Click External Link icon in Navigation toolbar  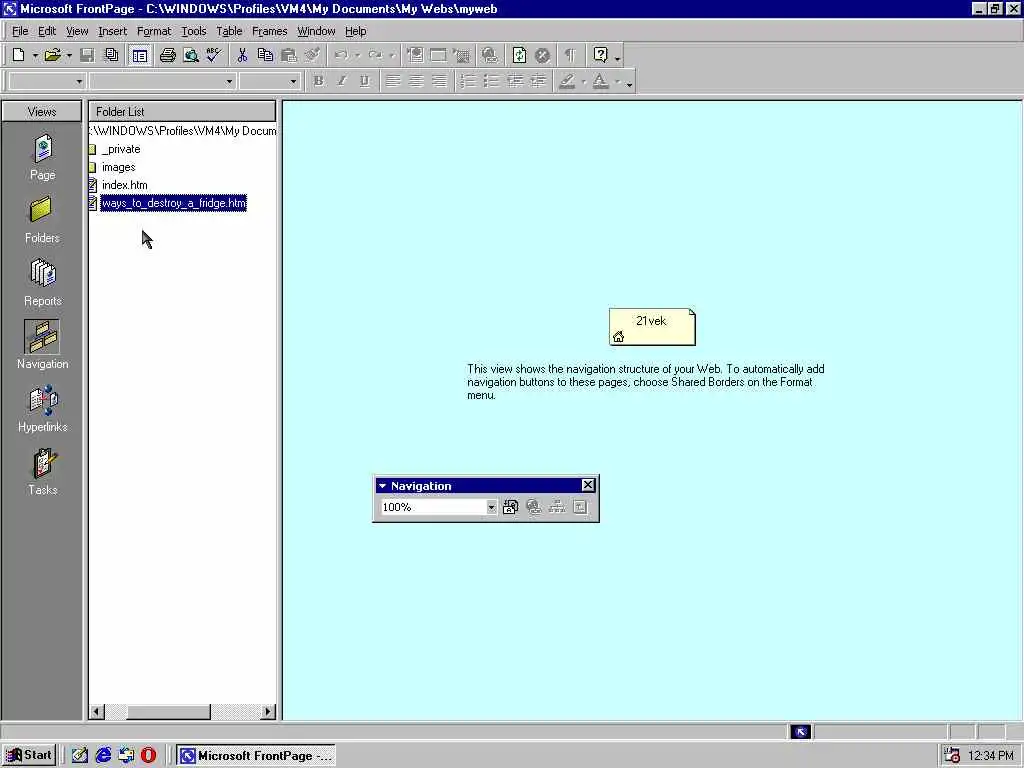coord(534,507)
